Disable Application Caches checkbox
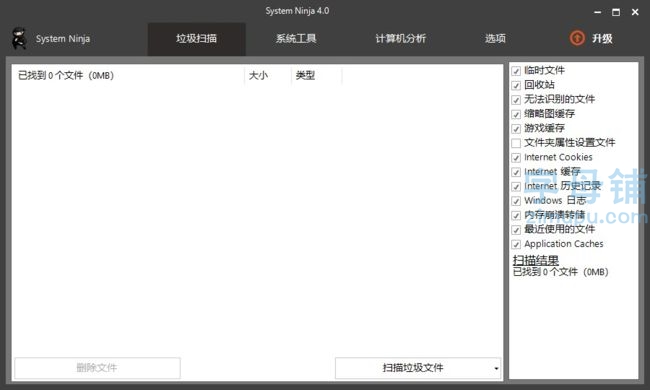Screen dimensions: 650x390 pyautogui.click(x=516, y=245)
